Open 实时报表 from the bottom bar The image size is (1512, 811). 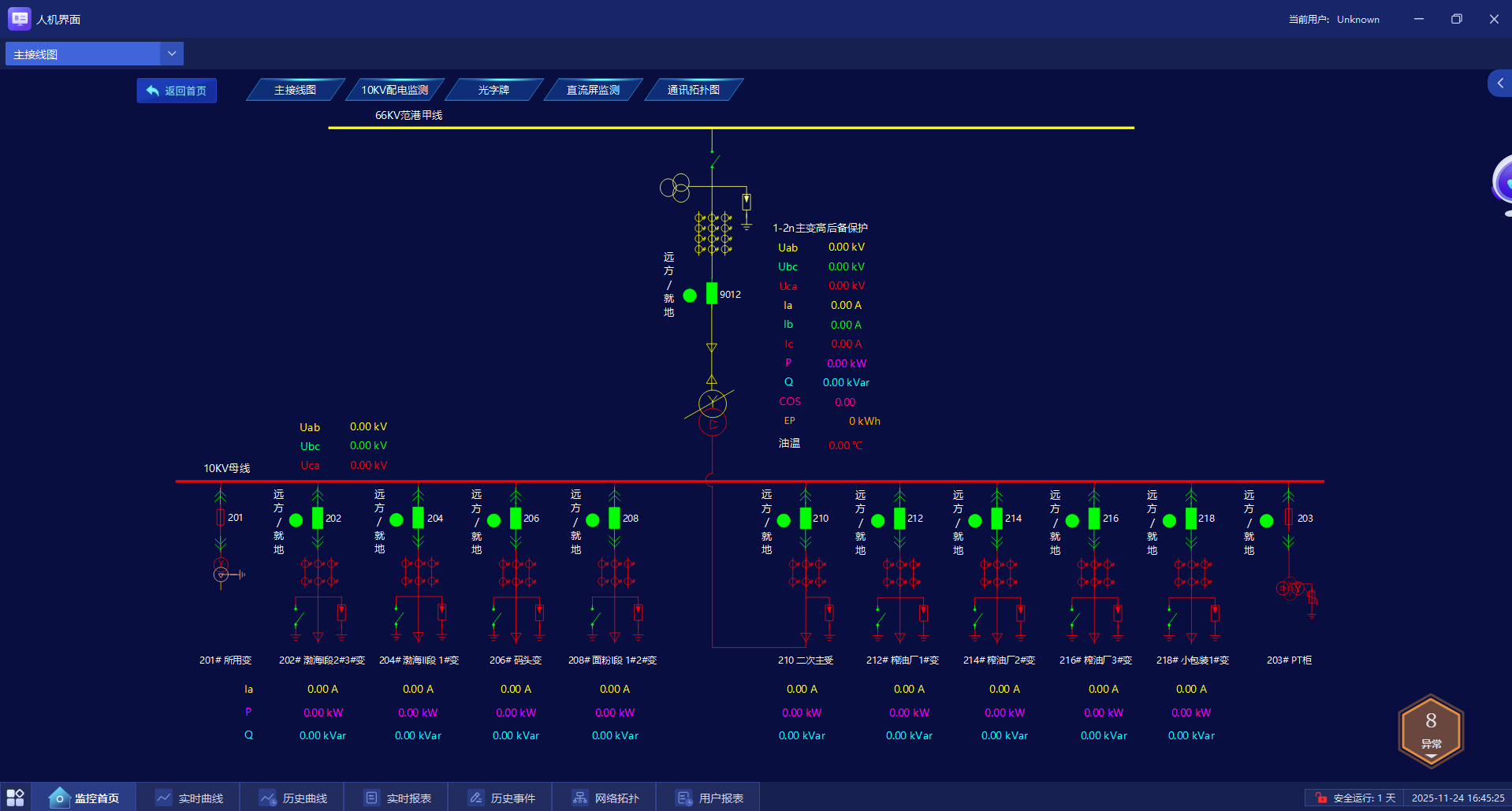coord(397,798)
